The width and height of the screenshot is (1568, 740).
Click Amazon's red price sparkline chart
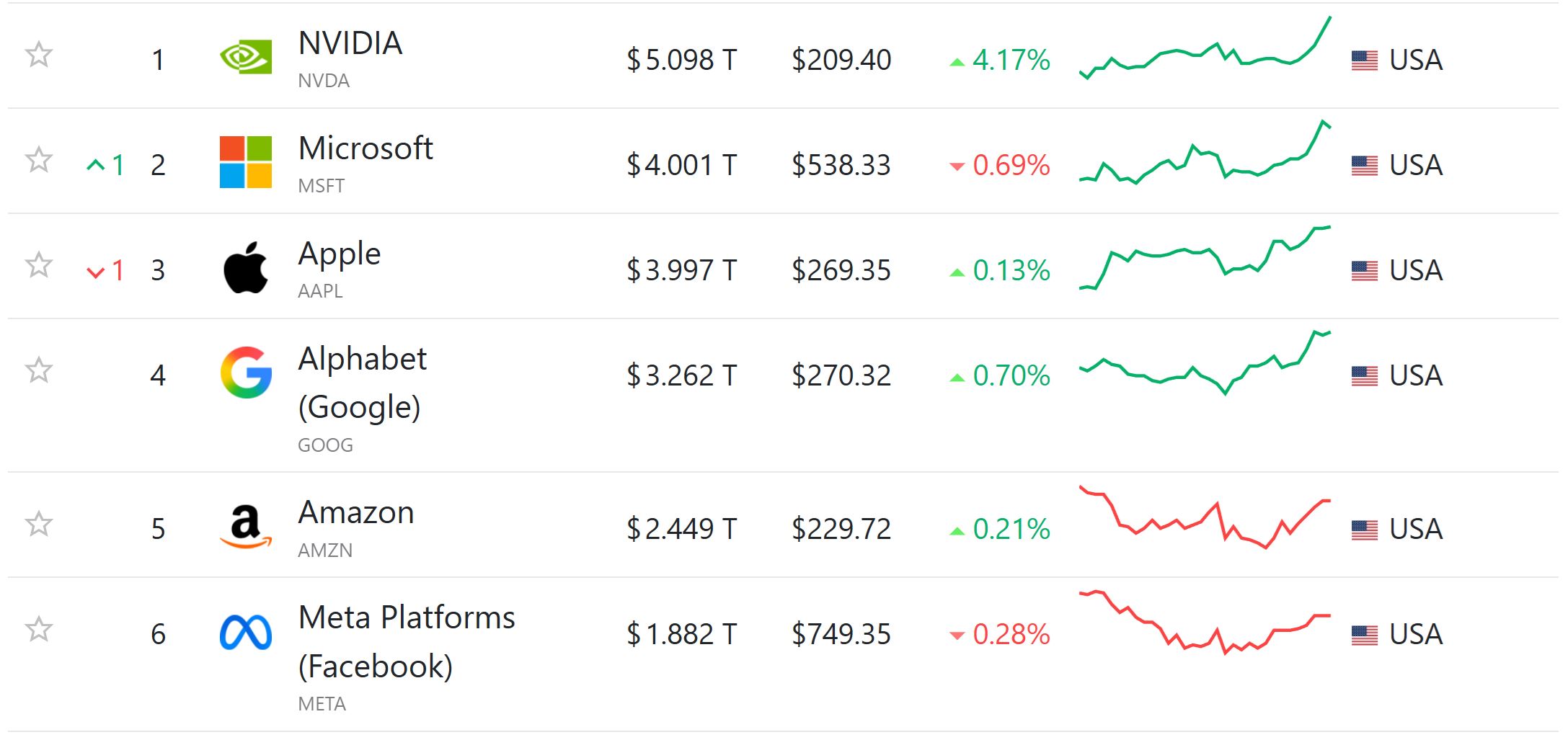[1205, 519]
